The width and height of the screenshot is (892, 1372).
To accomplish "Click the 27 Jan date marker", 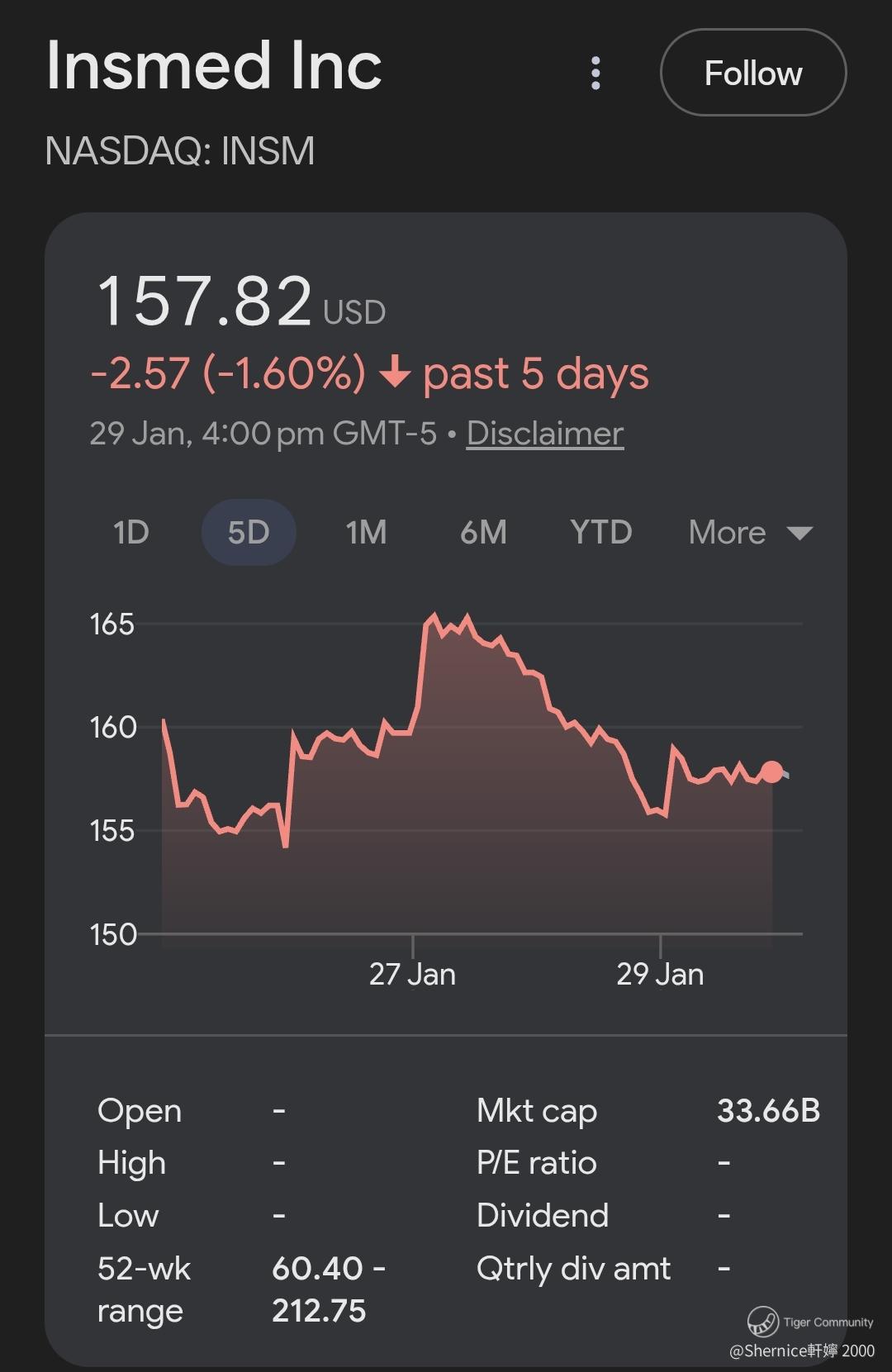I will point(412,974).
